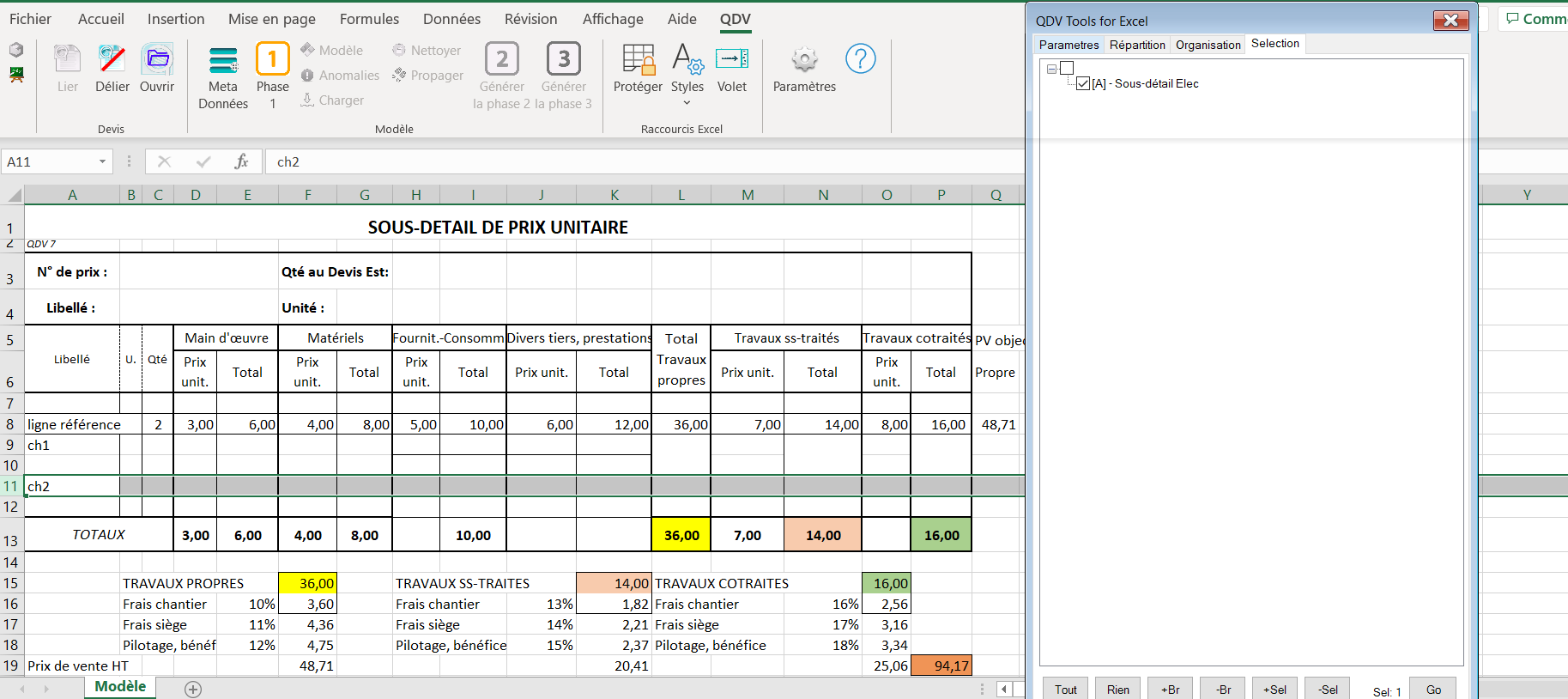Switch to Parametres tab in QDV Tools

(x=1069, y=45)
